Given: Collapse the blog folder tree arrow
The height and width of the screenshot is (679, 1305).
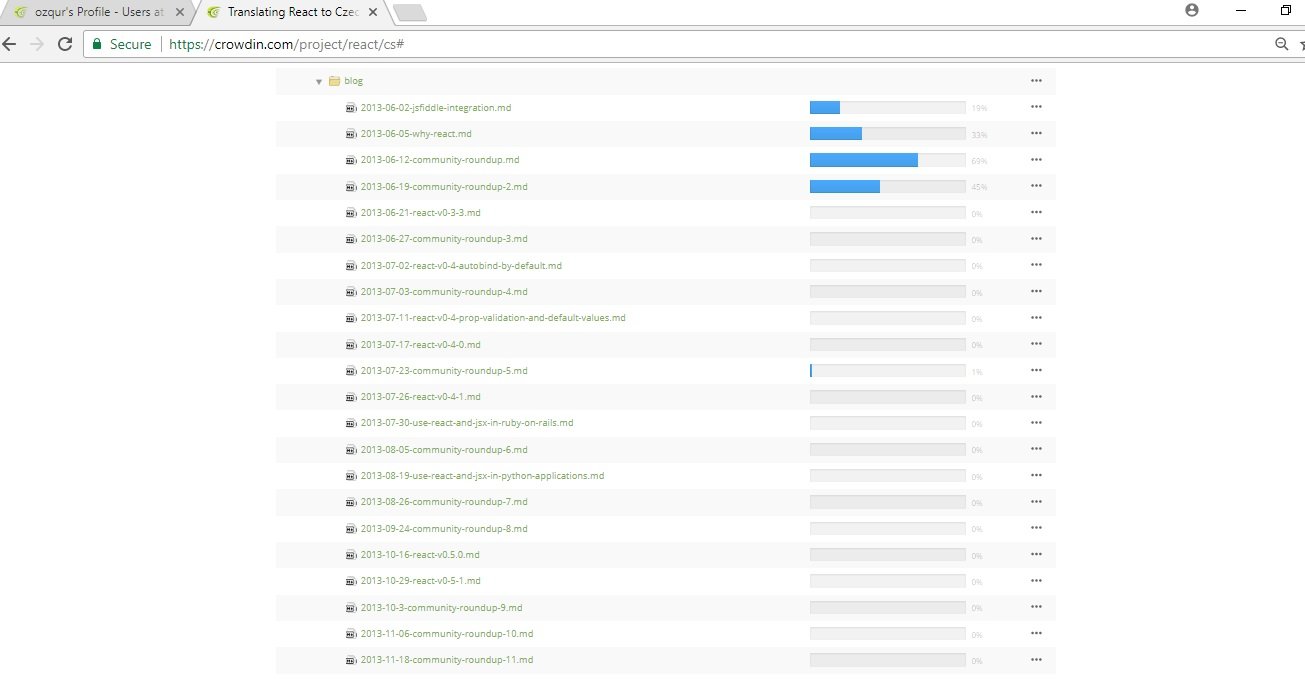Looking at the screenshot, I should (318, 82).
